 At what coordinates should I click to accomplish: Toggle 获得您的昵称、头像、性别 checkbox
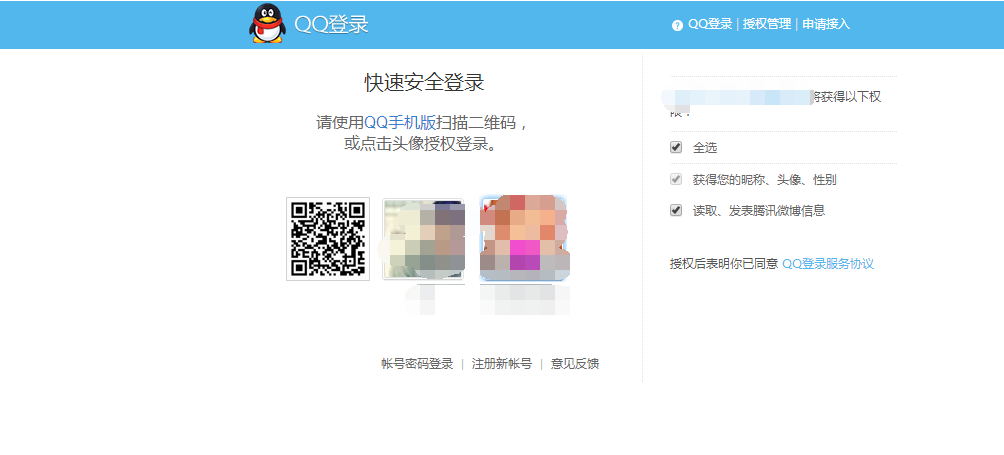tap(676, 179)
